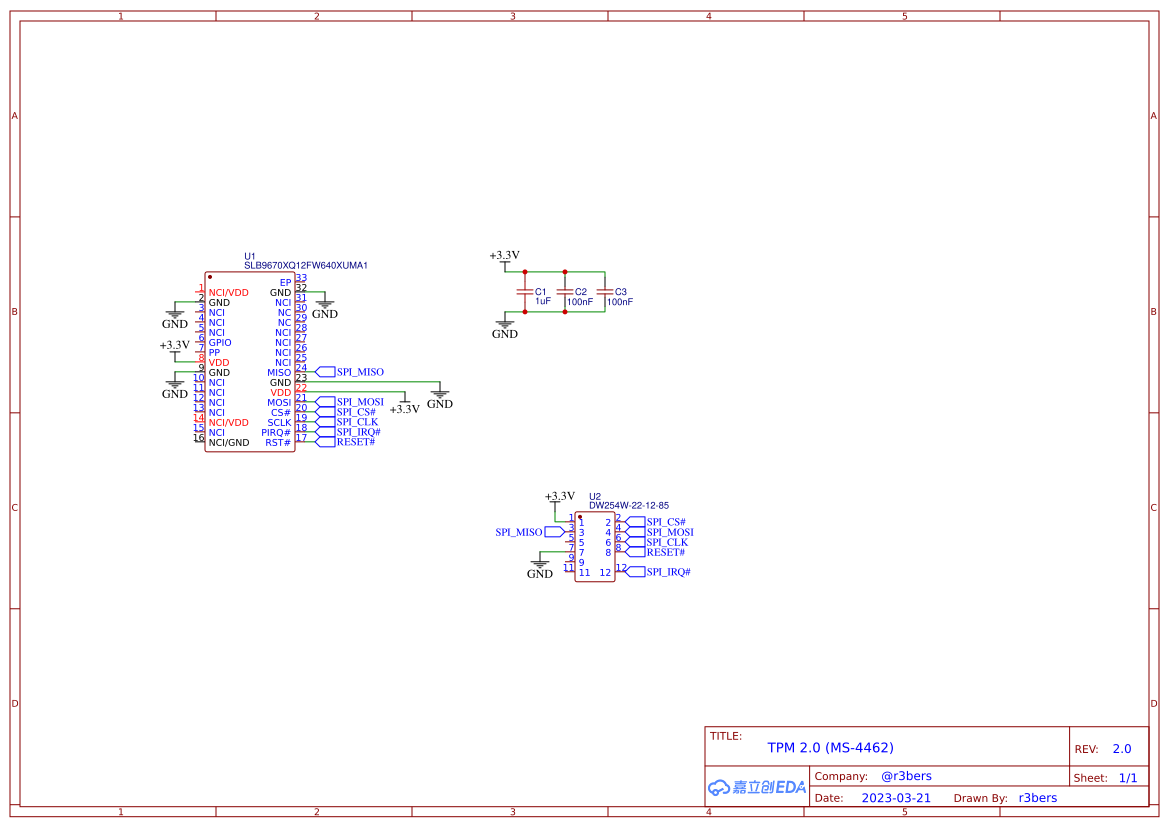Select the 嘉立创EDA cloud logo in title block
The width and height of the screenshot is (1169, 827).
pos(755,787)
